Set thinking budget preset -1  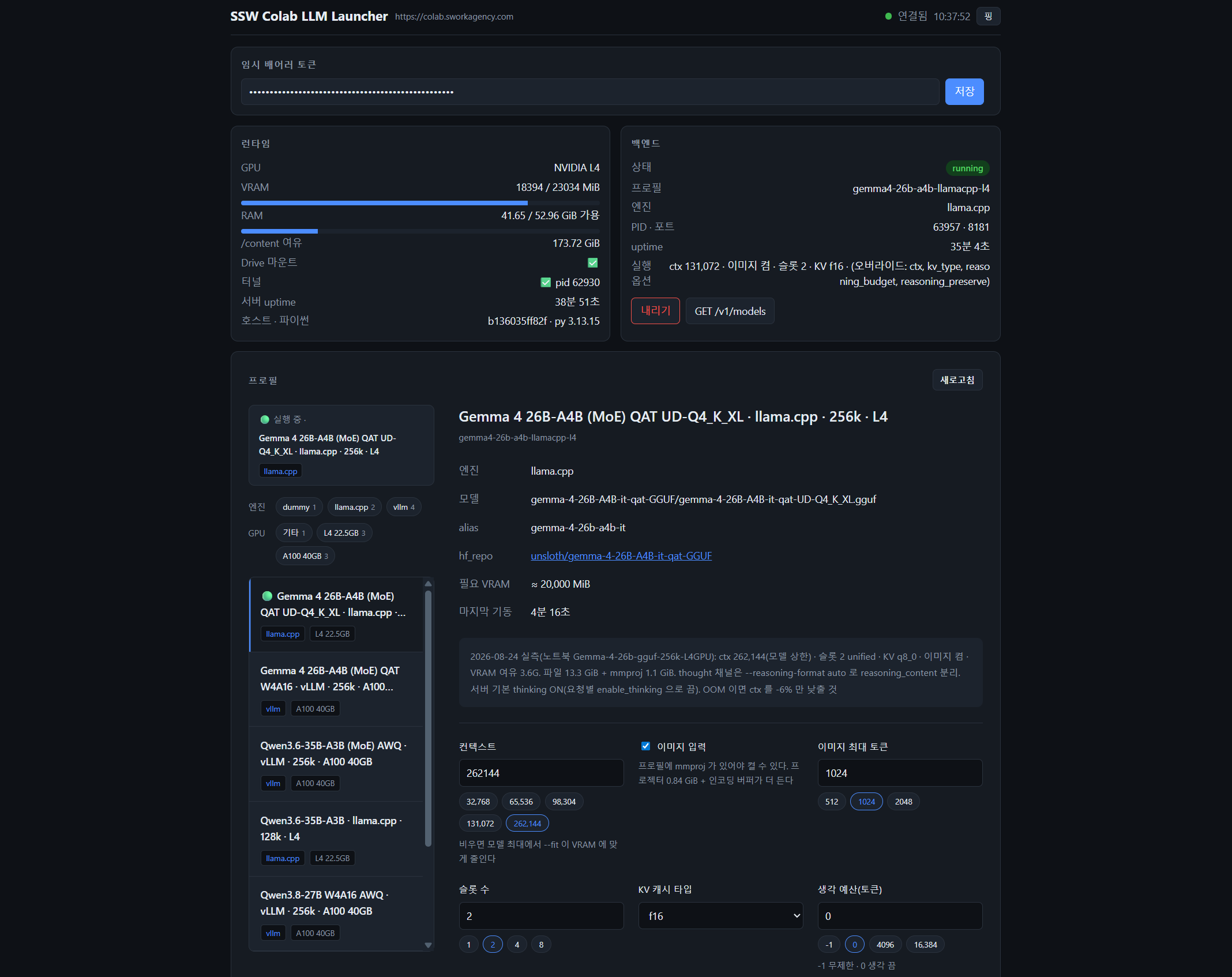point(829,945)
